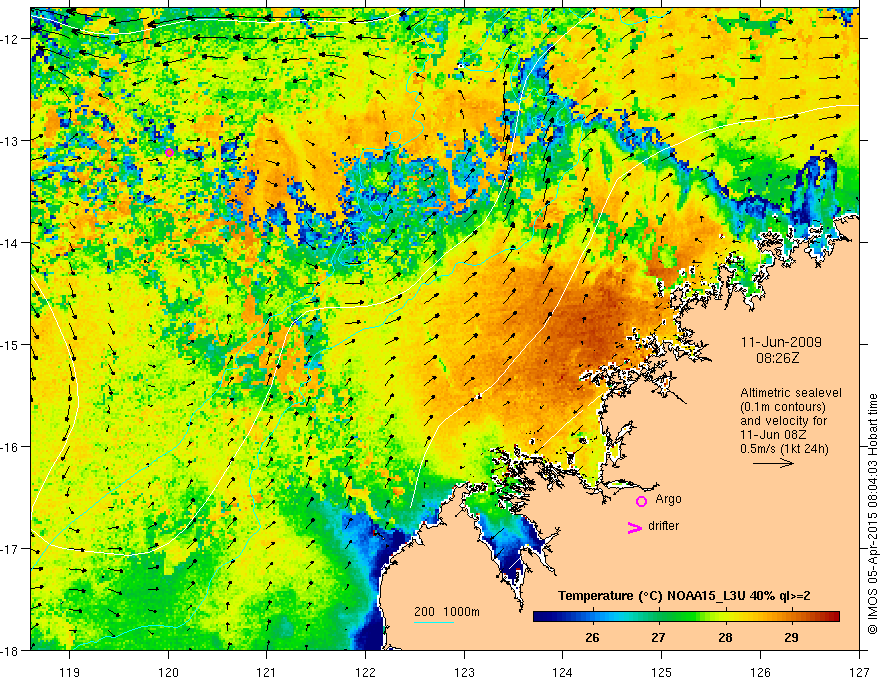Click the longitude label 126
Viewport: 880px width, 680px height.
(x=760, y=672)
